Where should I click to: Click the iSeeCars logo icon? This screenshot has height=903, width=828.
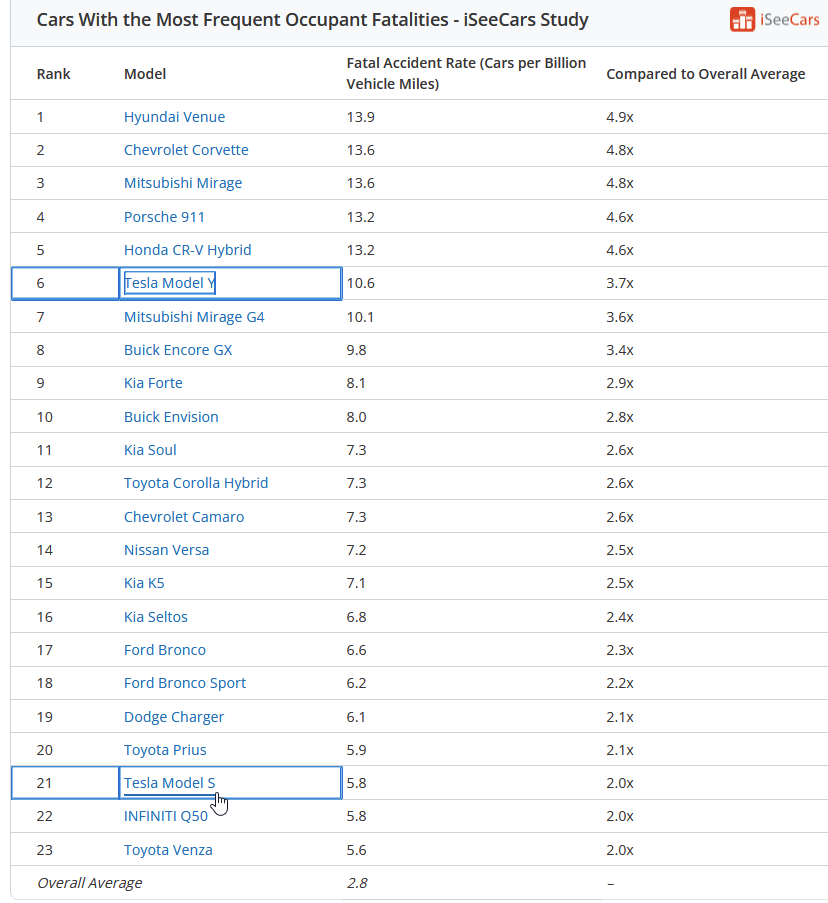click(x=742, y=20)
